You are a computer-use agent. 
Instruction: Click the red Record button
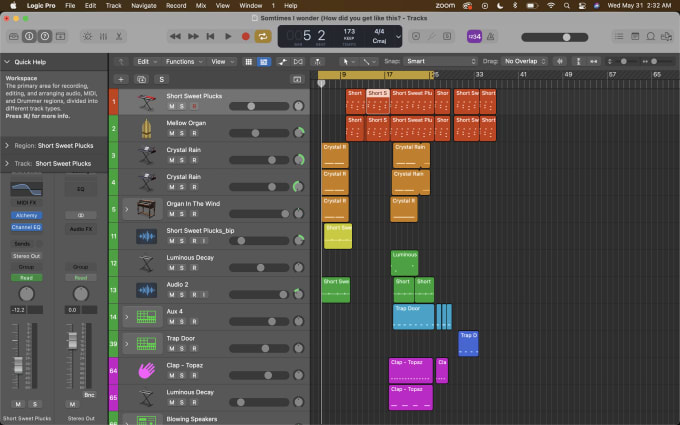click(245, 36)
